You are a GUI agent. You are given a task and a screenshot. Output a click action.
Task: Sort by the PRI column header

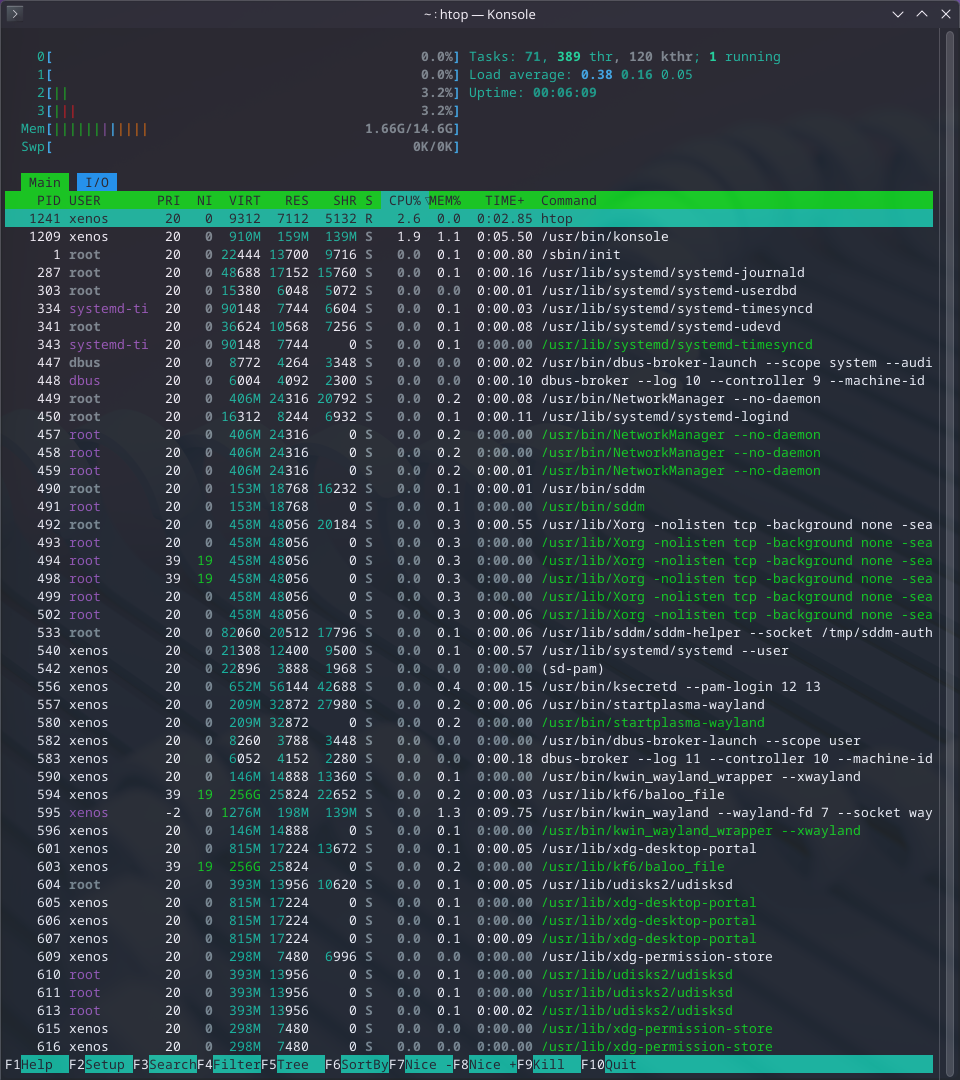(169, 200)
